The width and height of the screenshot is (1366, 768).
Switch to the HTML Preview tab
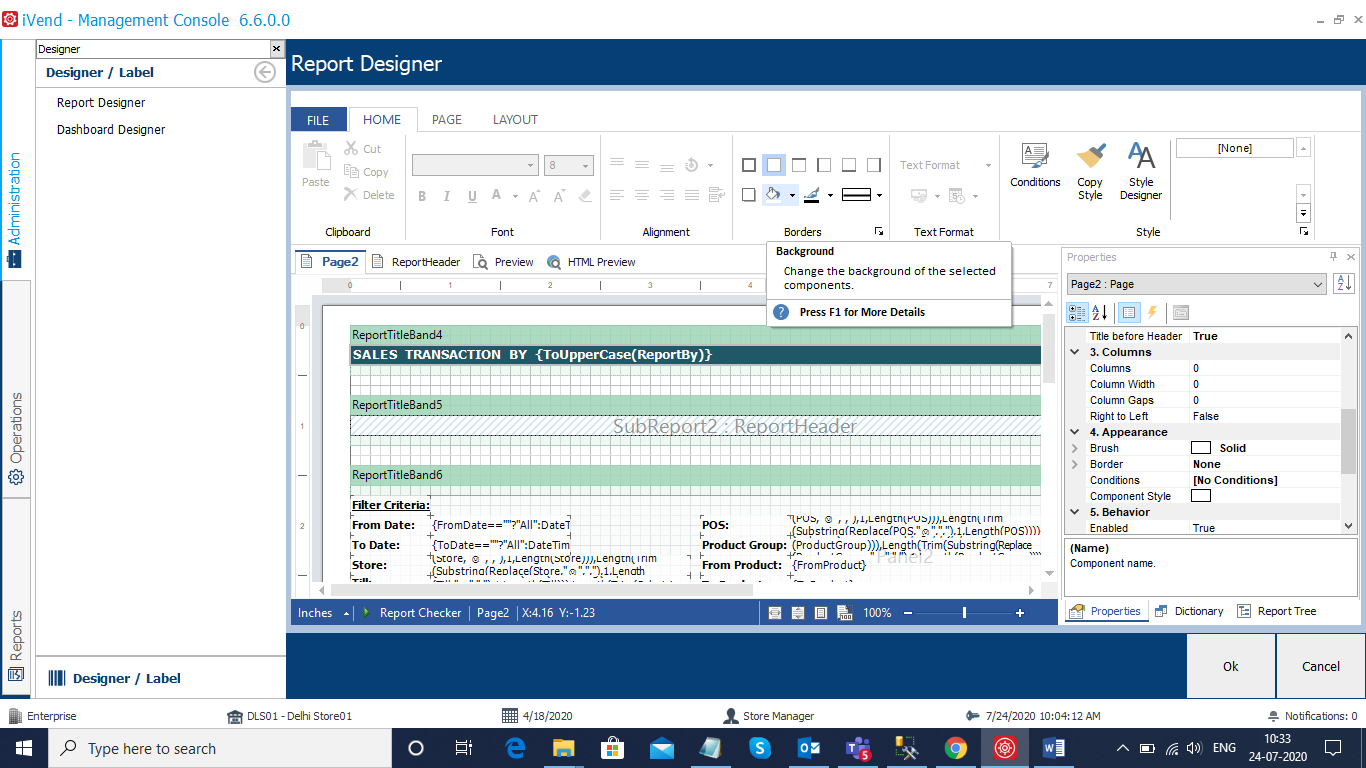[x=591, y=262]
